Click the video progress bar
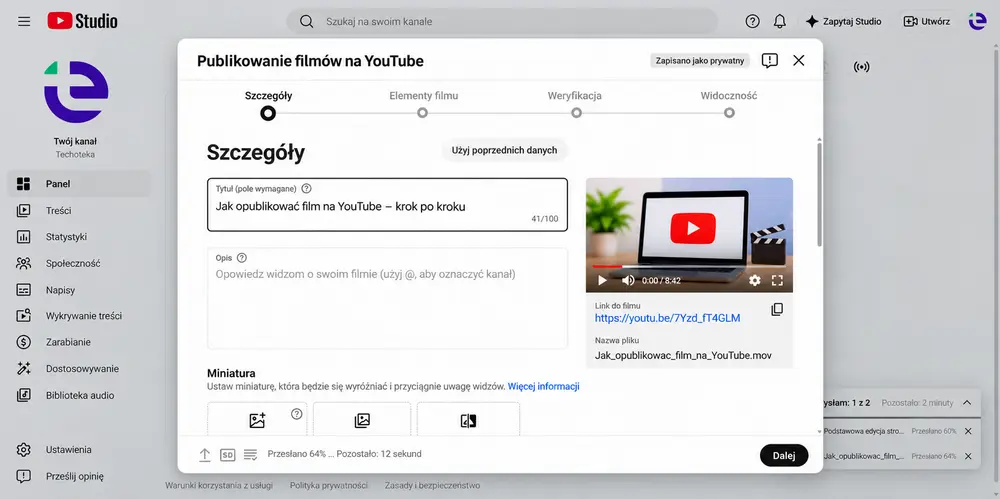Screen dimensions: 1000x499 [689, 267]
